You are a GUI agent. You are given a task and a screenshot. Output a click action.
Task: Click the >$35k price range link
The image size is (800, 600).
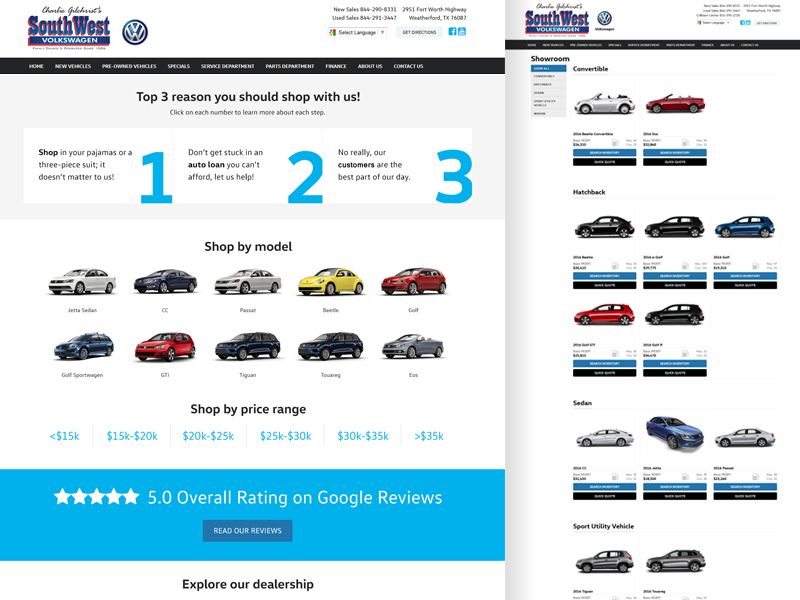[429, 436]
